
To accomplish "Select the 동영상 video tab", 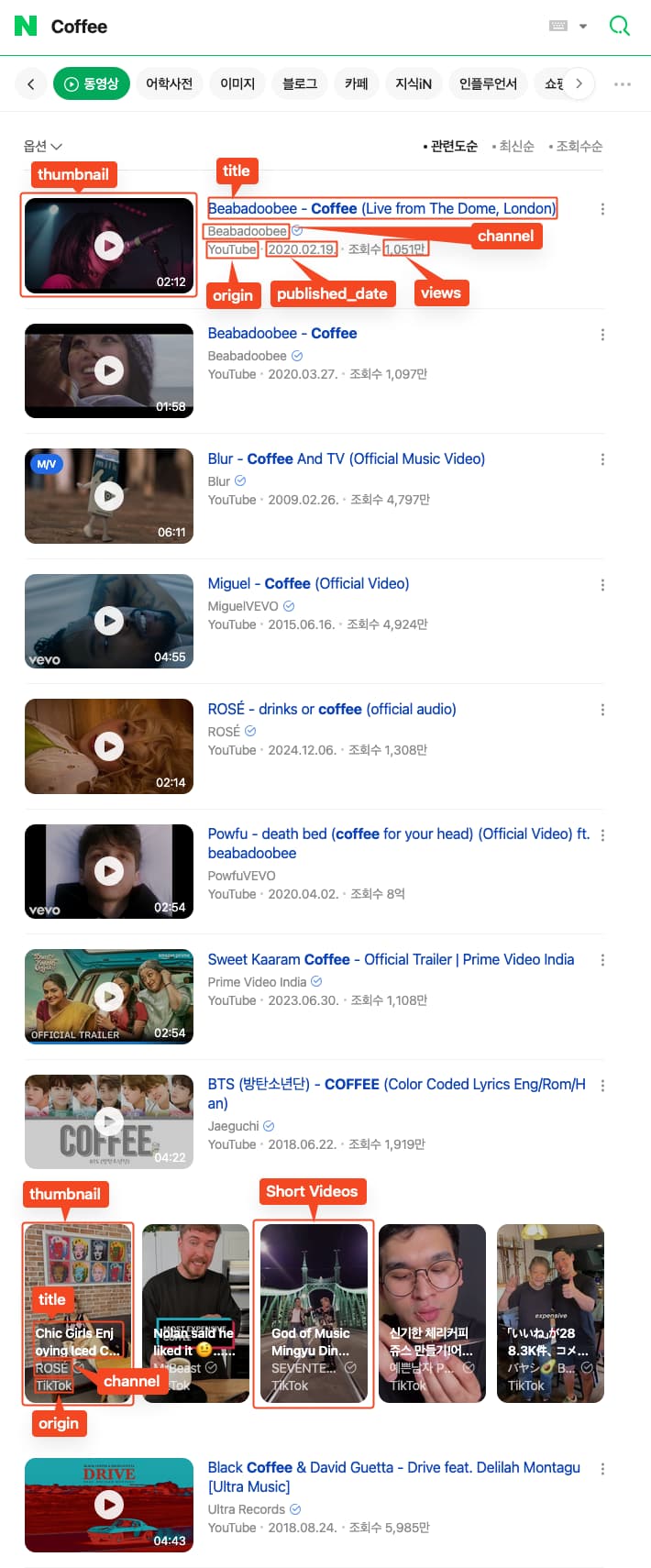I will coord(92,83).
